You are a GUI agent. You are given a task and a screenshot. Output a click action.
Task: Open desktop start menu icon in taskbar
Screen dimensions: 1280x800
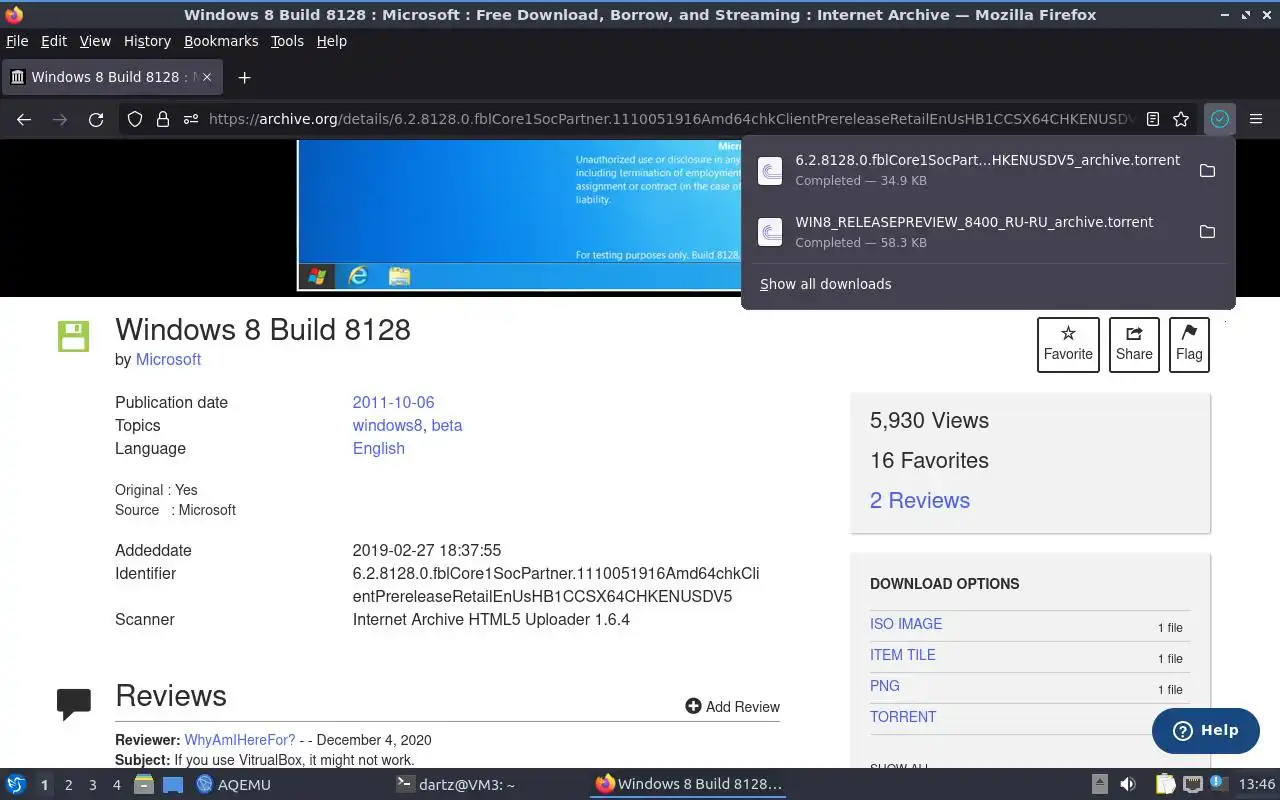(16, 784)
